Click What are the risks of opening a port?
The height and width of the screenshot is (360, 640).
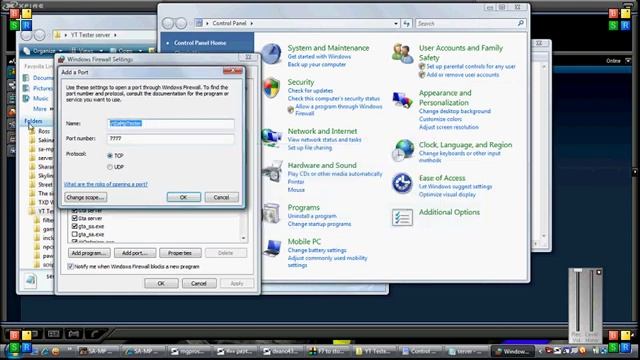point(106,184)
